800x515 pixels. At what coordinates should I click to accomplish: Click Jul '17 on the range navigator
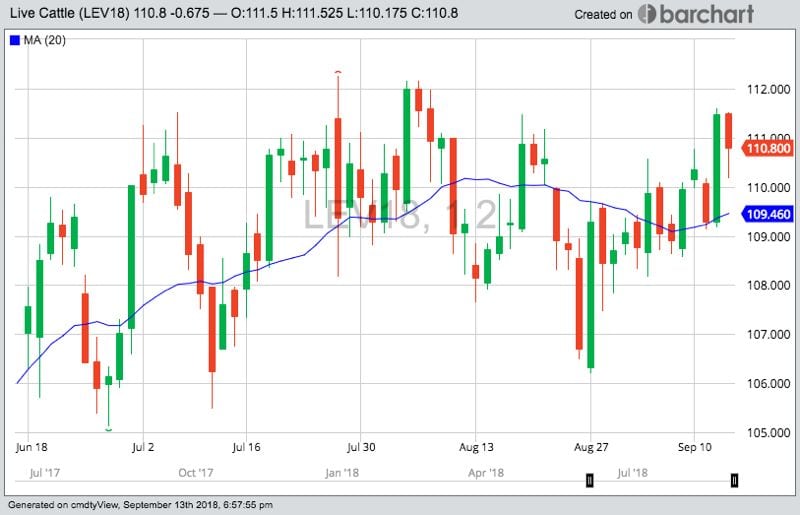click(x=45, y=473)
